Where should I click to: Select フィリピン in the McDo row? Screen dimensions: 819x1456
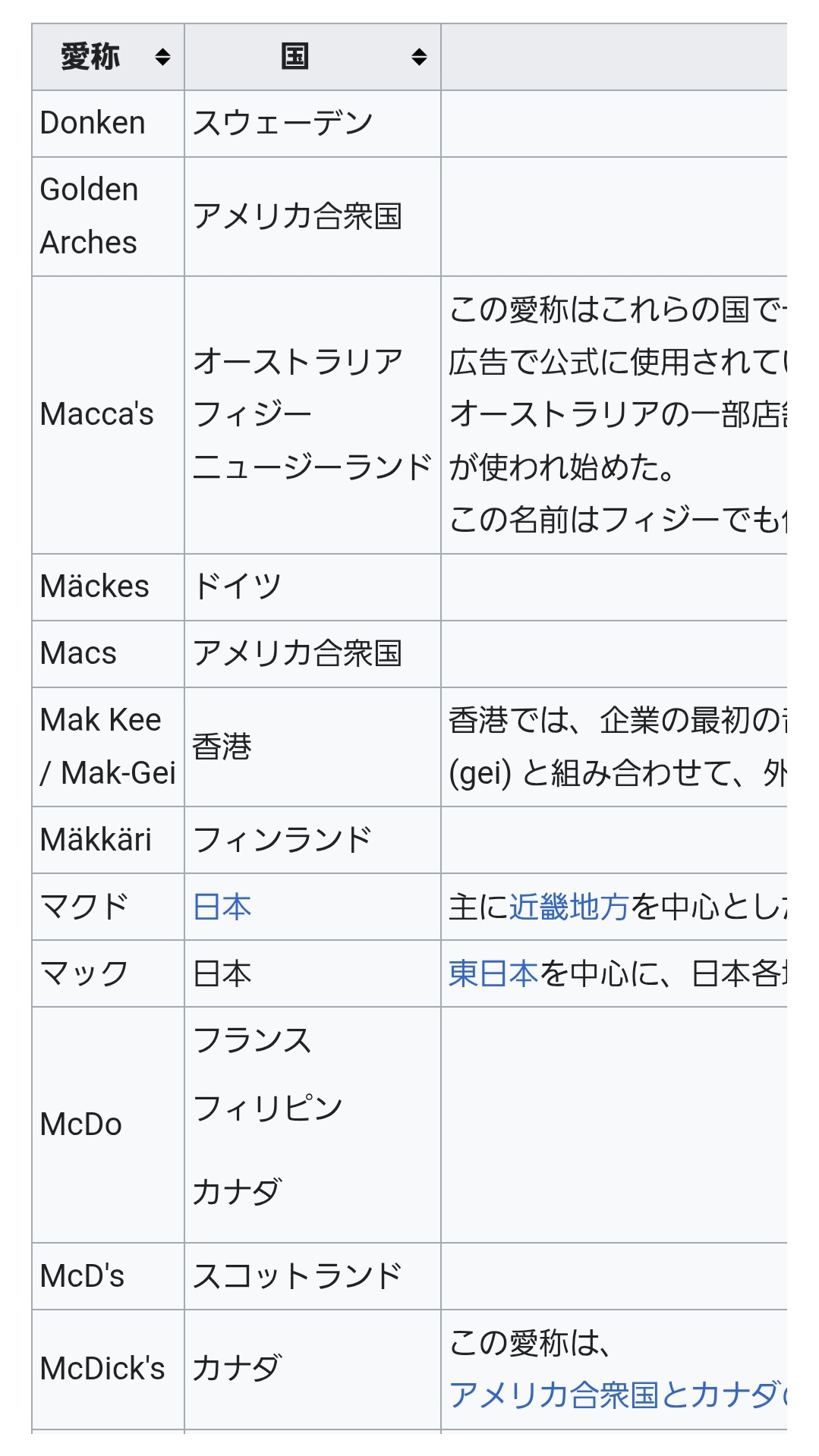(268, 1109)
